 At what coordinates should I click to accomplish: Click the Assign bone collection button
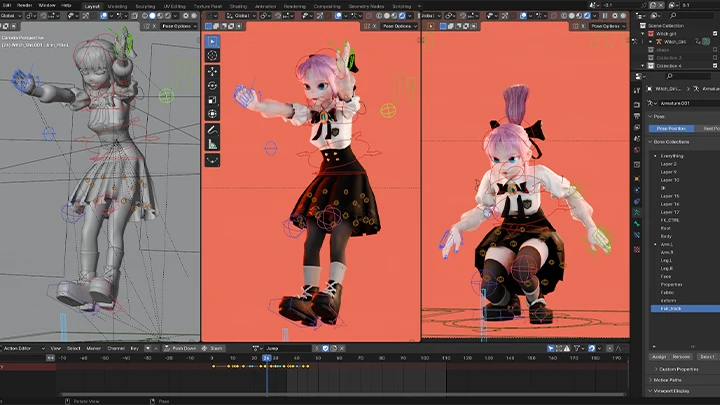point(659,357)
